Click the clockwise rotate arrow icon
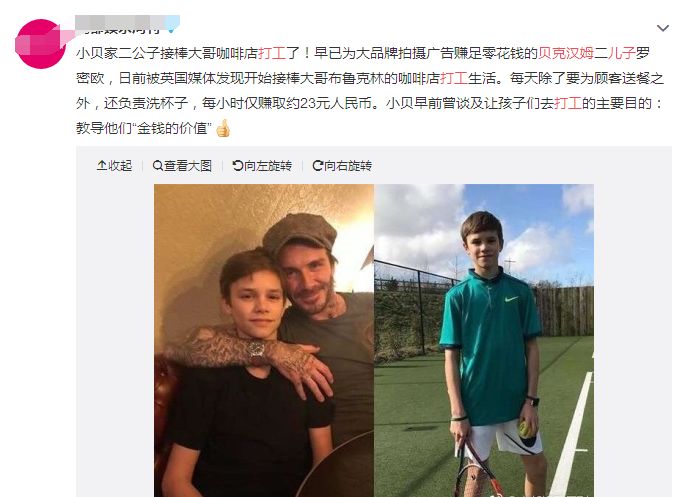 point(318,166)
